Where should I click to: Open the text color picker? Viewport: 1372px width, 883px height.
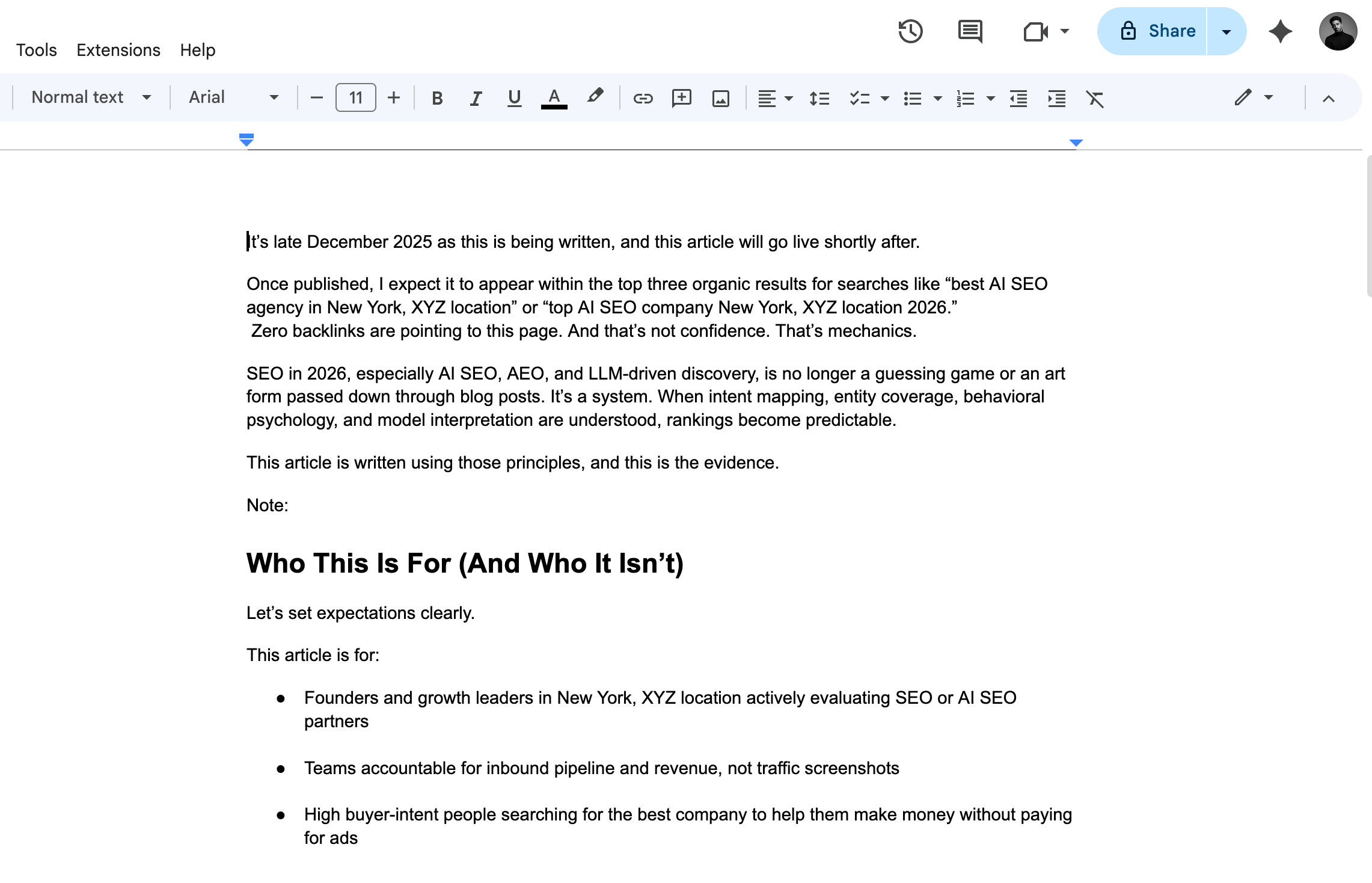pos(554,98)
